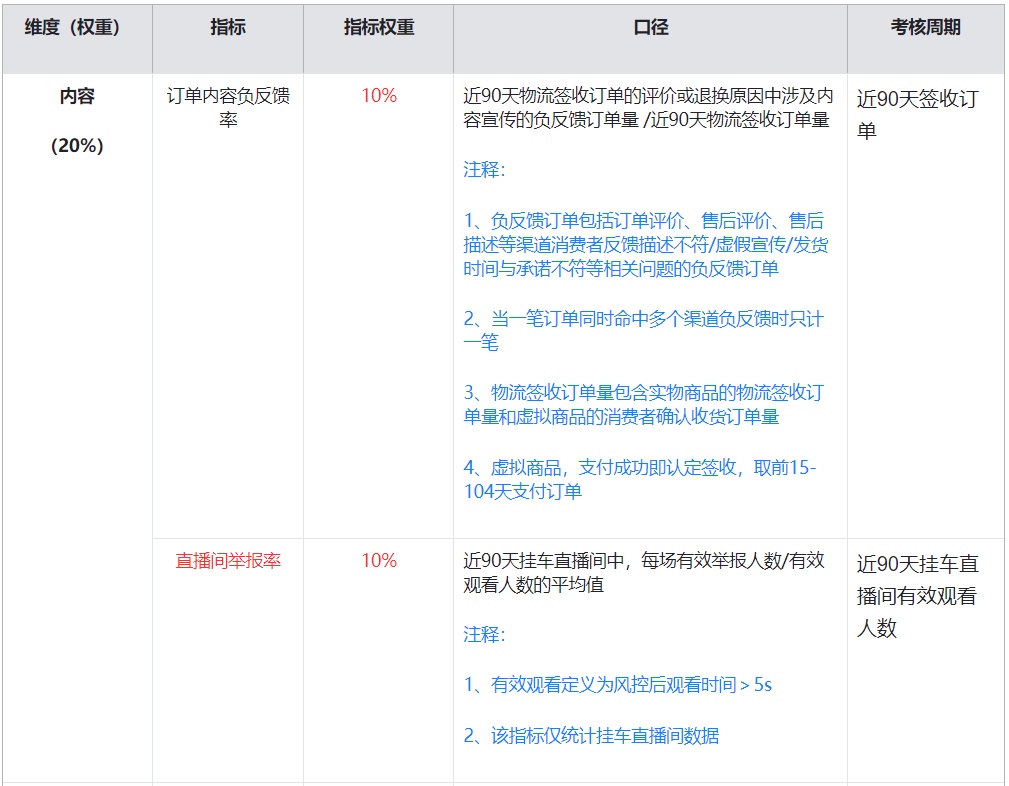This screenshot has height=786, width=1009.
Task: Click the 近90天挂车直播间有效观看人数 period cell
Action: tap(917, 596)
